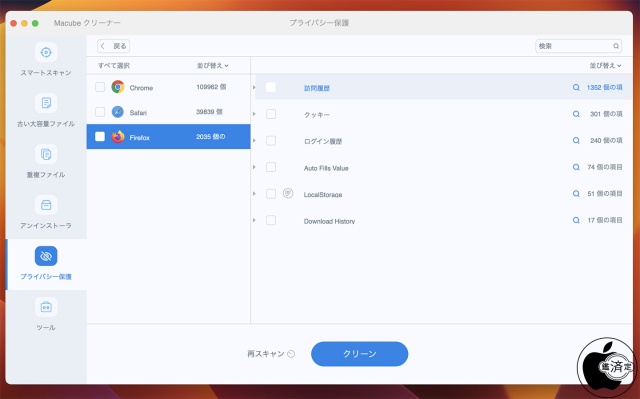Open the Tools (ツール) toolbox icon

[x=46, y=307]
